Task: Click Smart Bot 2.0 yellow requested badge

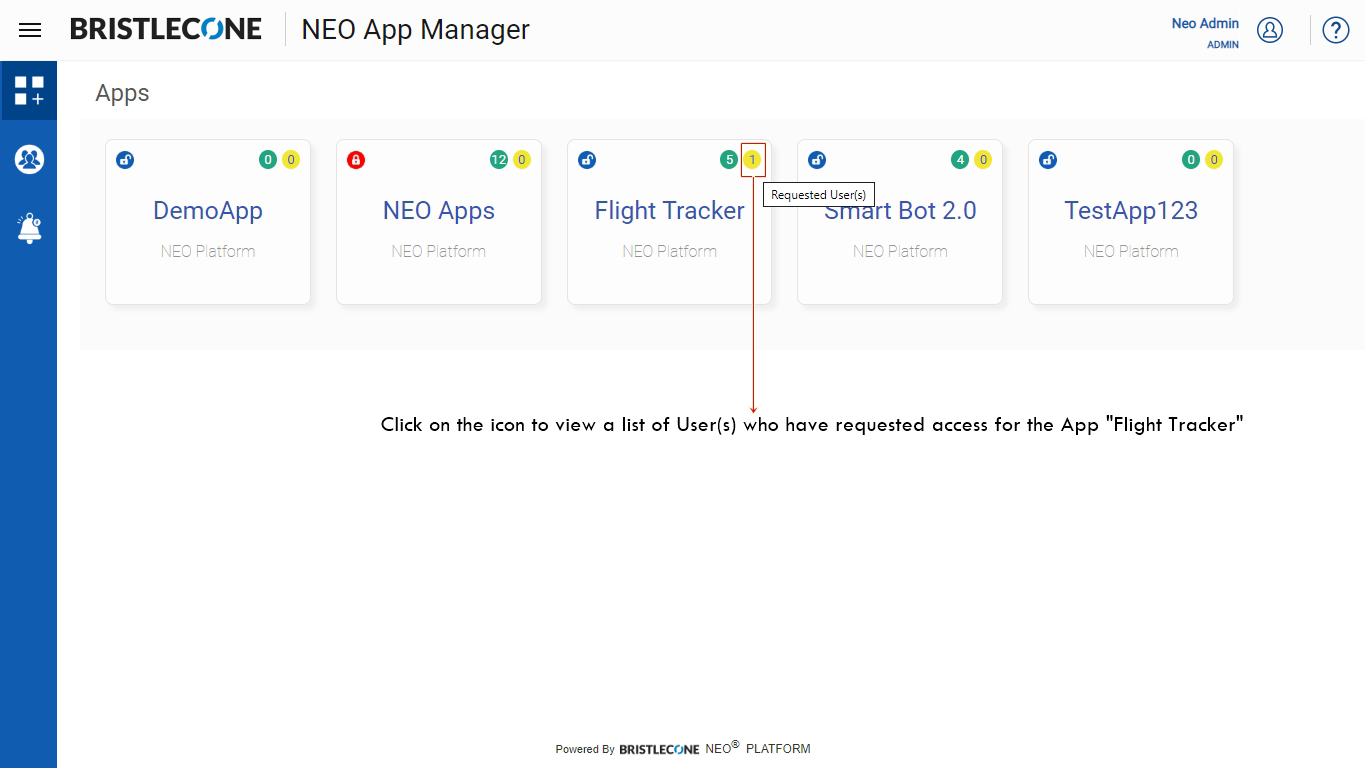Action: coord(983,160)
